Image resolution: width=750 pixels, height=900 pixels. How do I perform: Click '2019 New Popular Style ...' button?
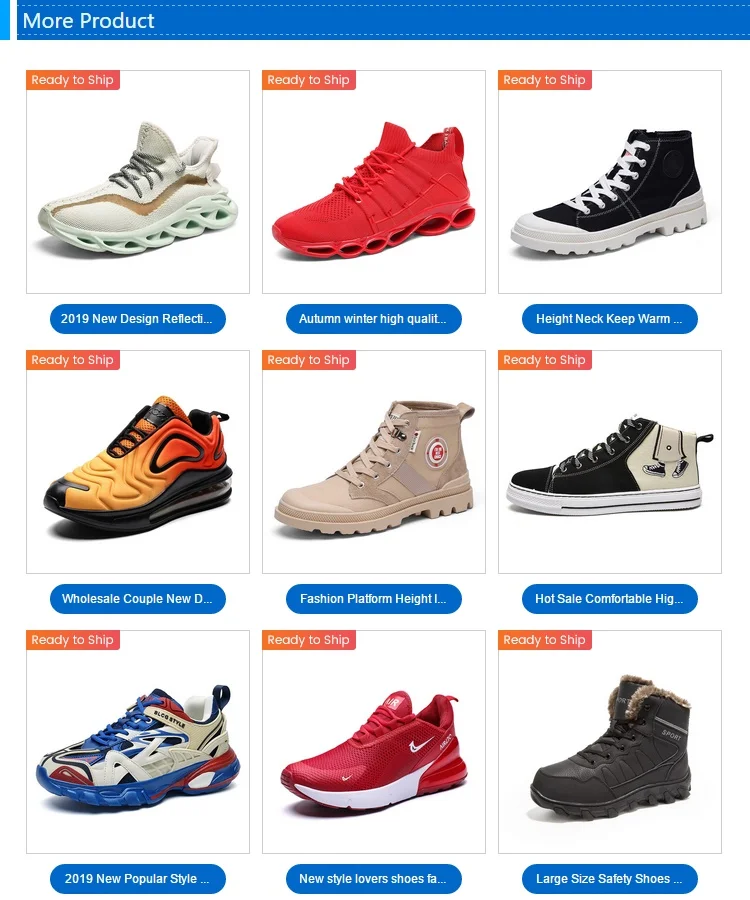(138, 879)
